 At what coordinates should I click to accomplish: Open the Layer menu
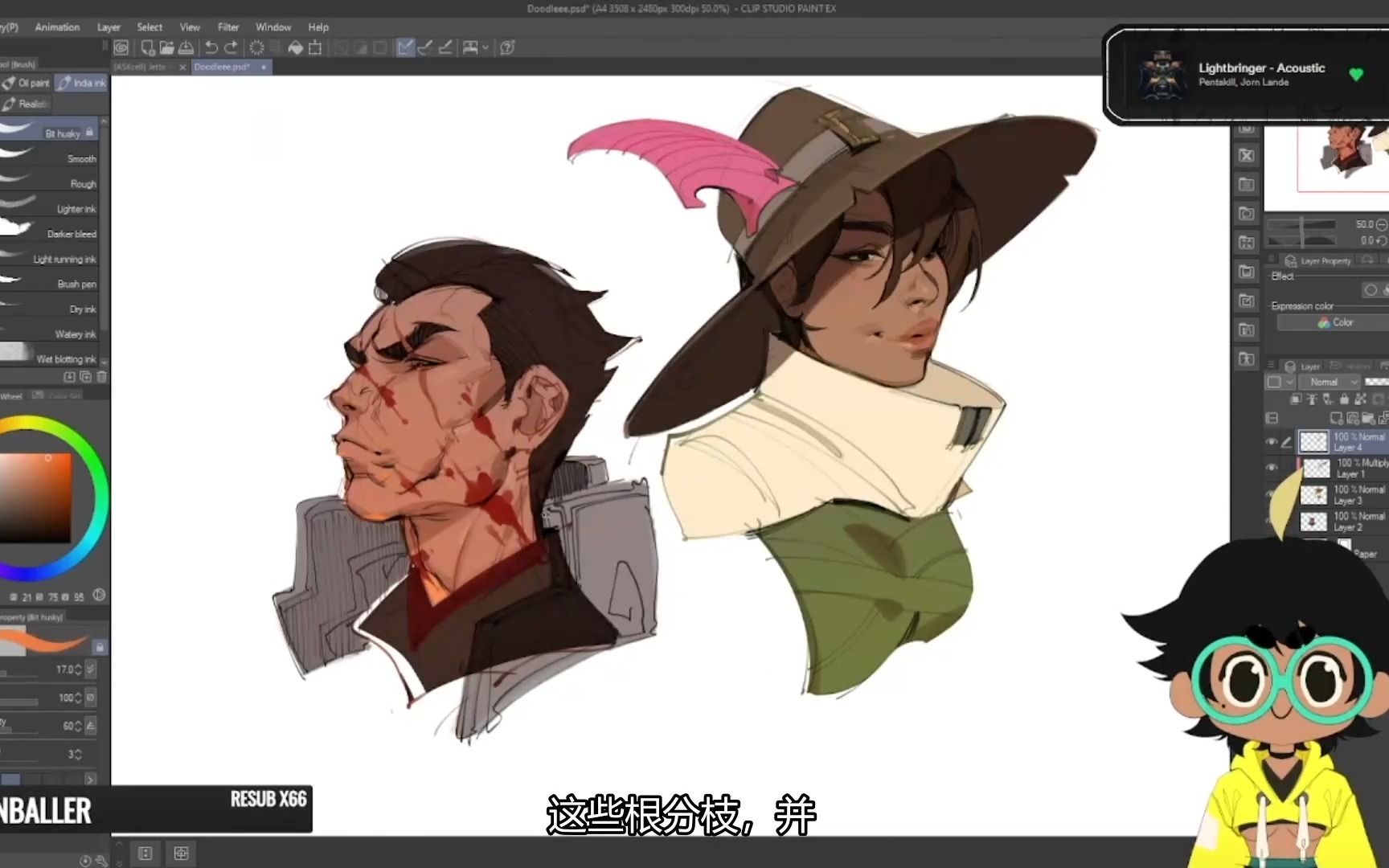[109, 27]
